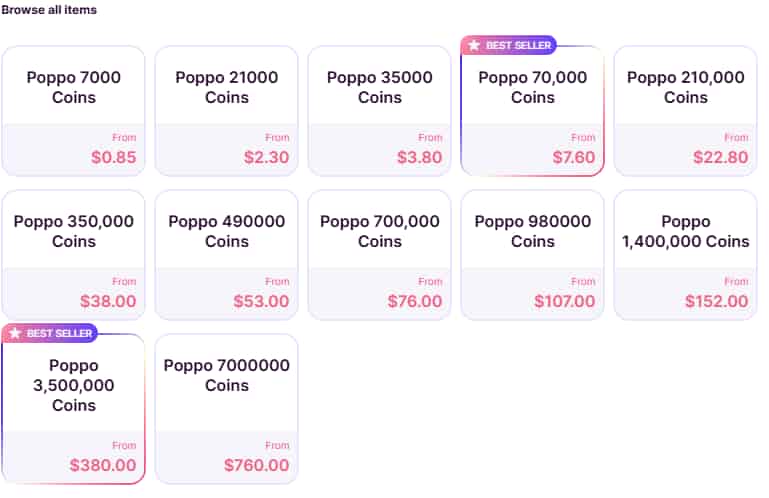
Task: Click the $7.60 price on best seller
Action: [573, 157]
